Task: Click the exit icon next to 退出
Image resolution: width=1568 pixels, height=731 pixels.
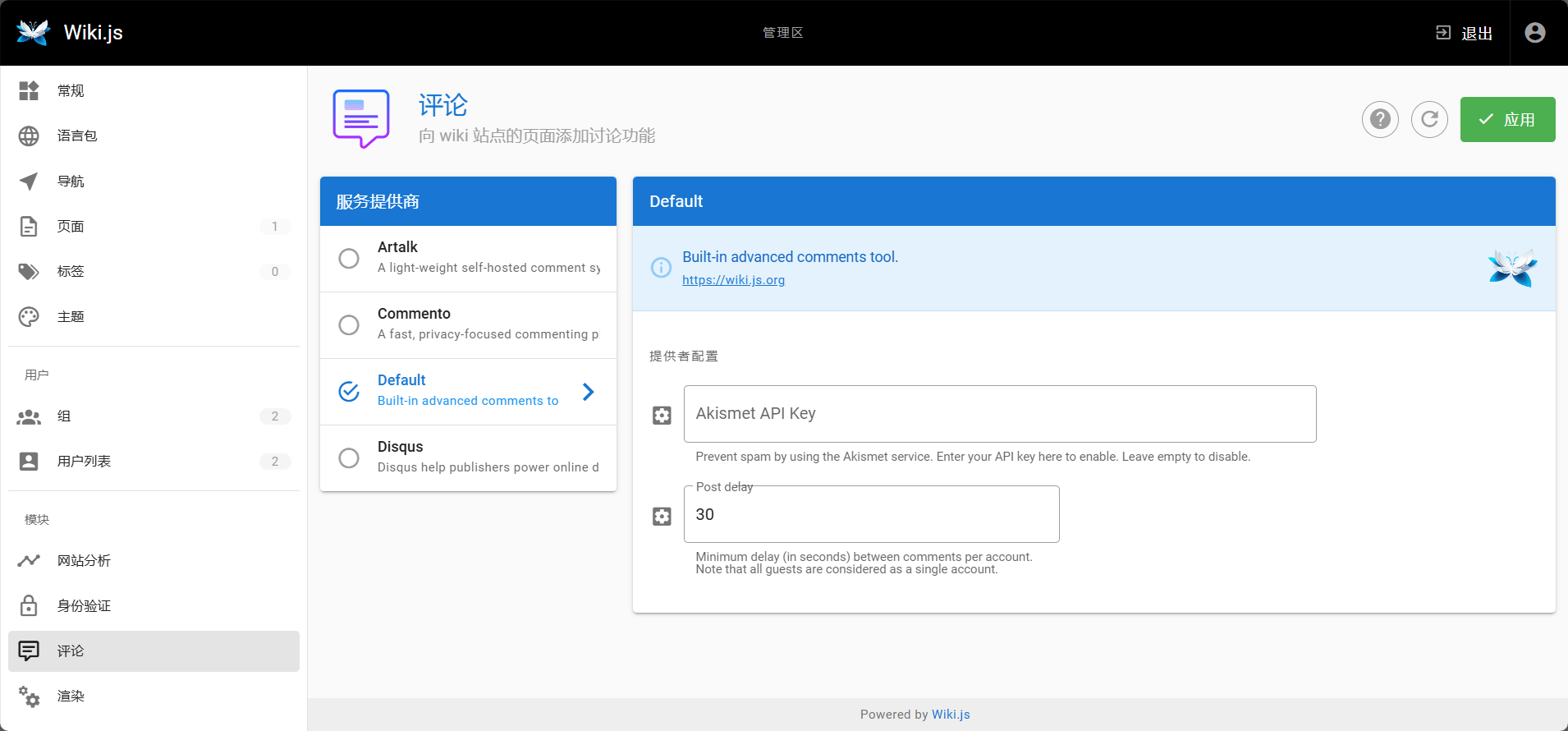Action: (1442, 33)
